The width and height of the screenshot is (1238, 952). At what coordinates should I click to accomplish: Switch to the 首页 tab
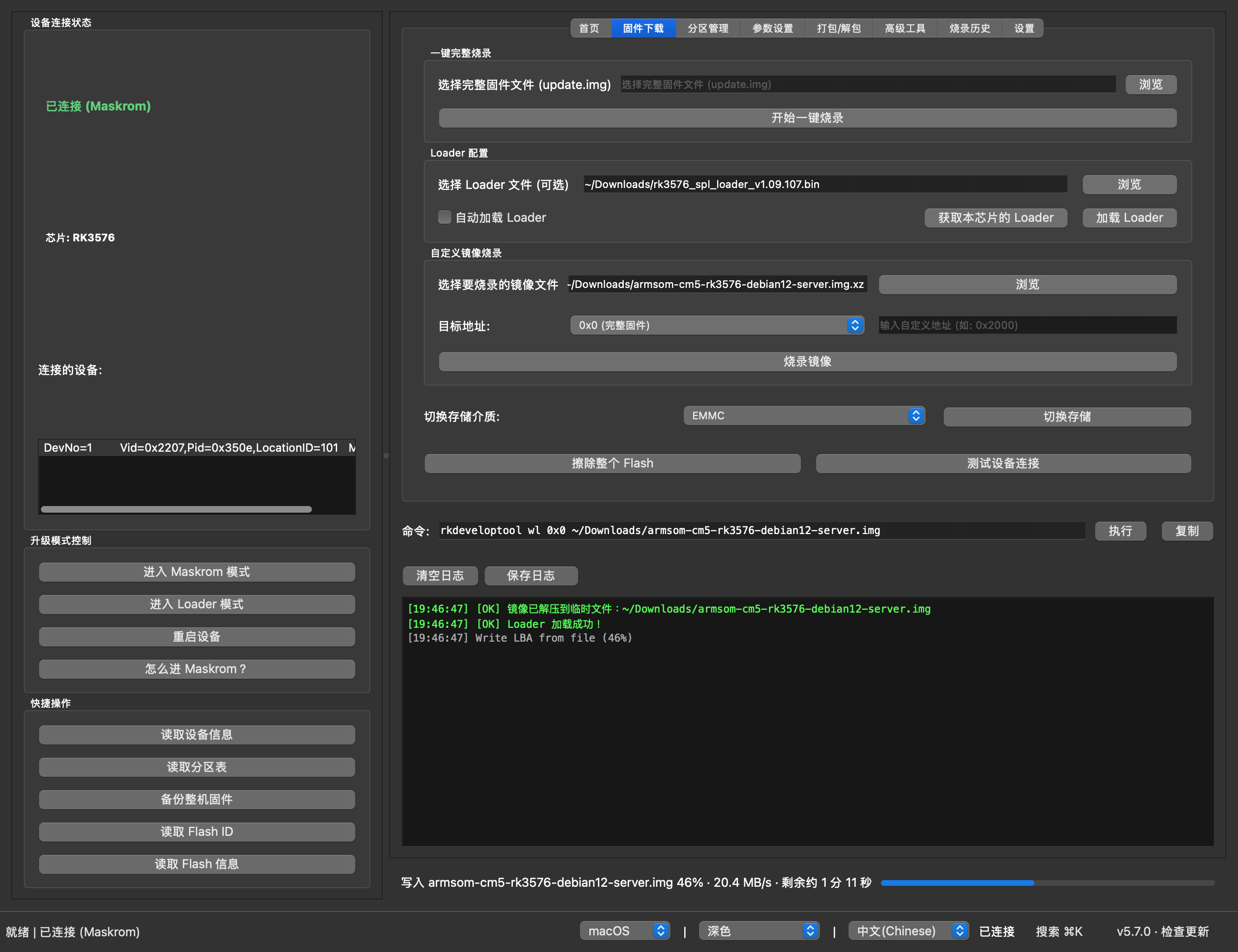589,29
